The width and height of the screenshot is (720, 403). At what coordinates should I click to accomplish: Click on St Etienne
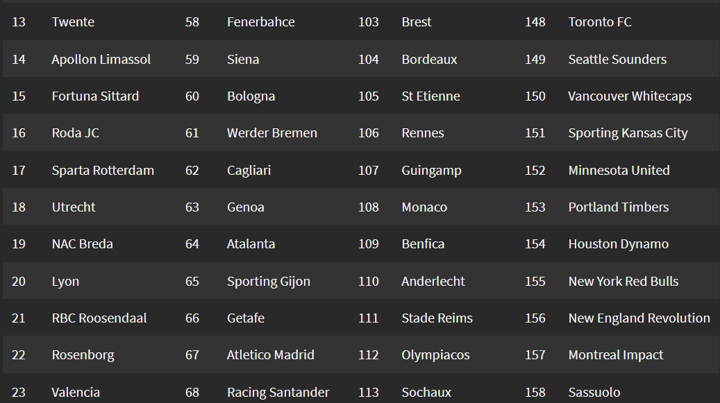point(431,96)
